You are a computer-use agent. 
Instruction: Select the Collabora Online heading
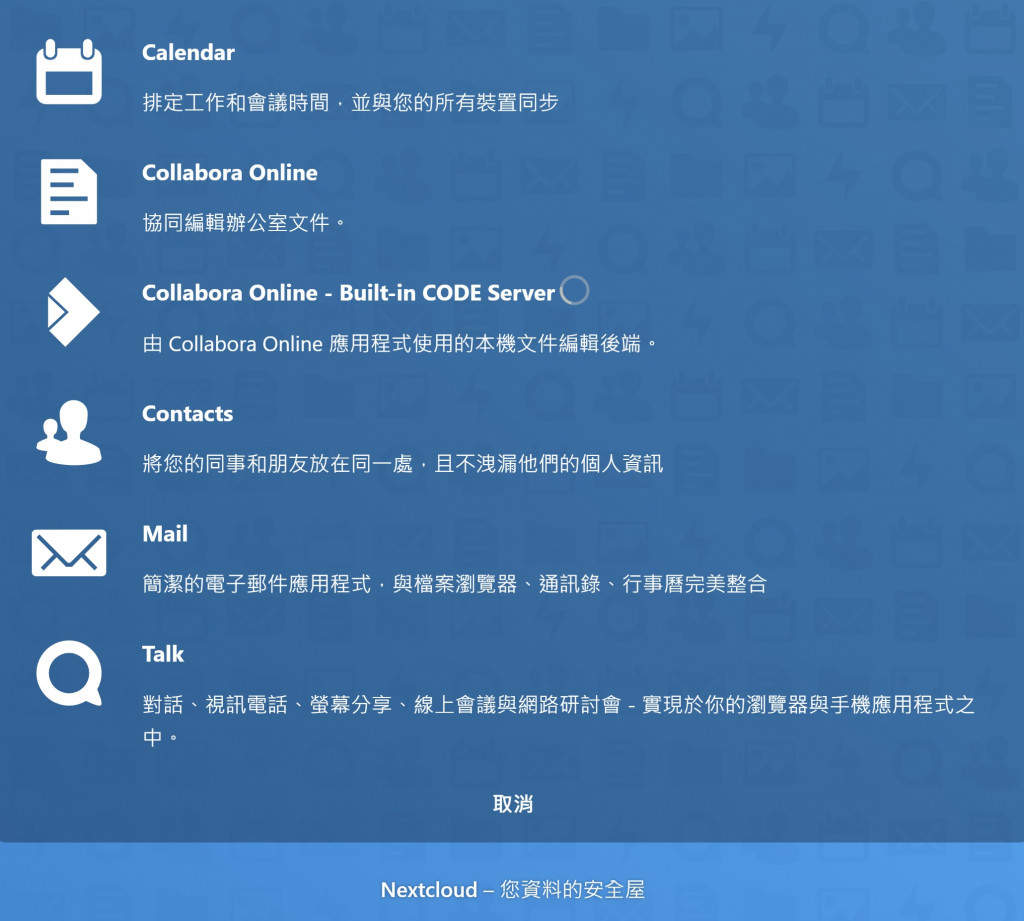pos(230,173)
